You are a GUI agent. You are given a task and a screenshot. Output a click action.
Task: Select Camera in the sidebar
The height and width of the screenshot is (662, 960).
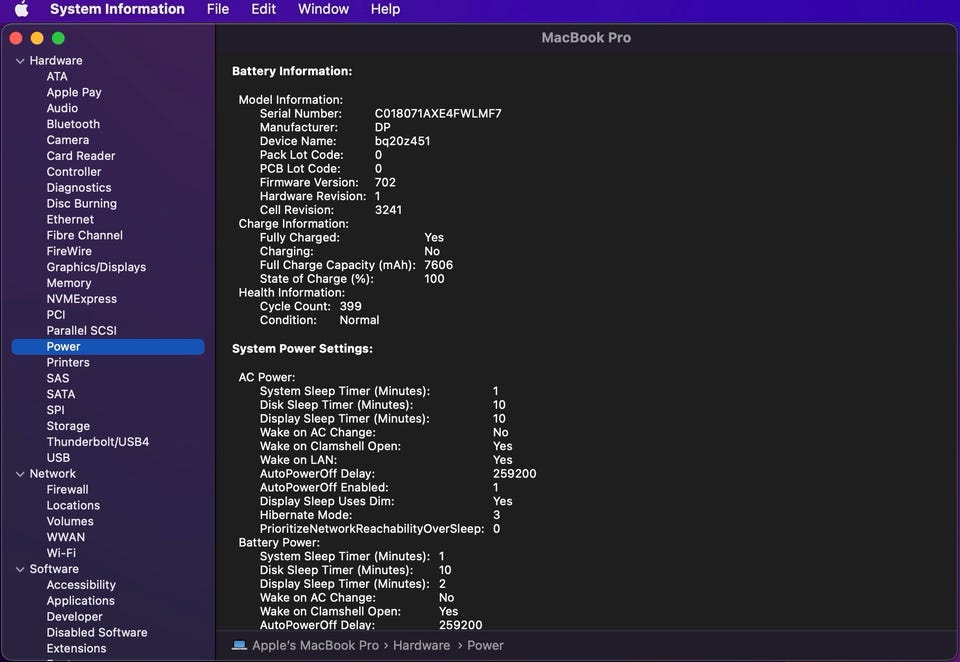coord(68,140)
